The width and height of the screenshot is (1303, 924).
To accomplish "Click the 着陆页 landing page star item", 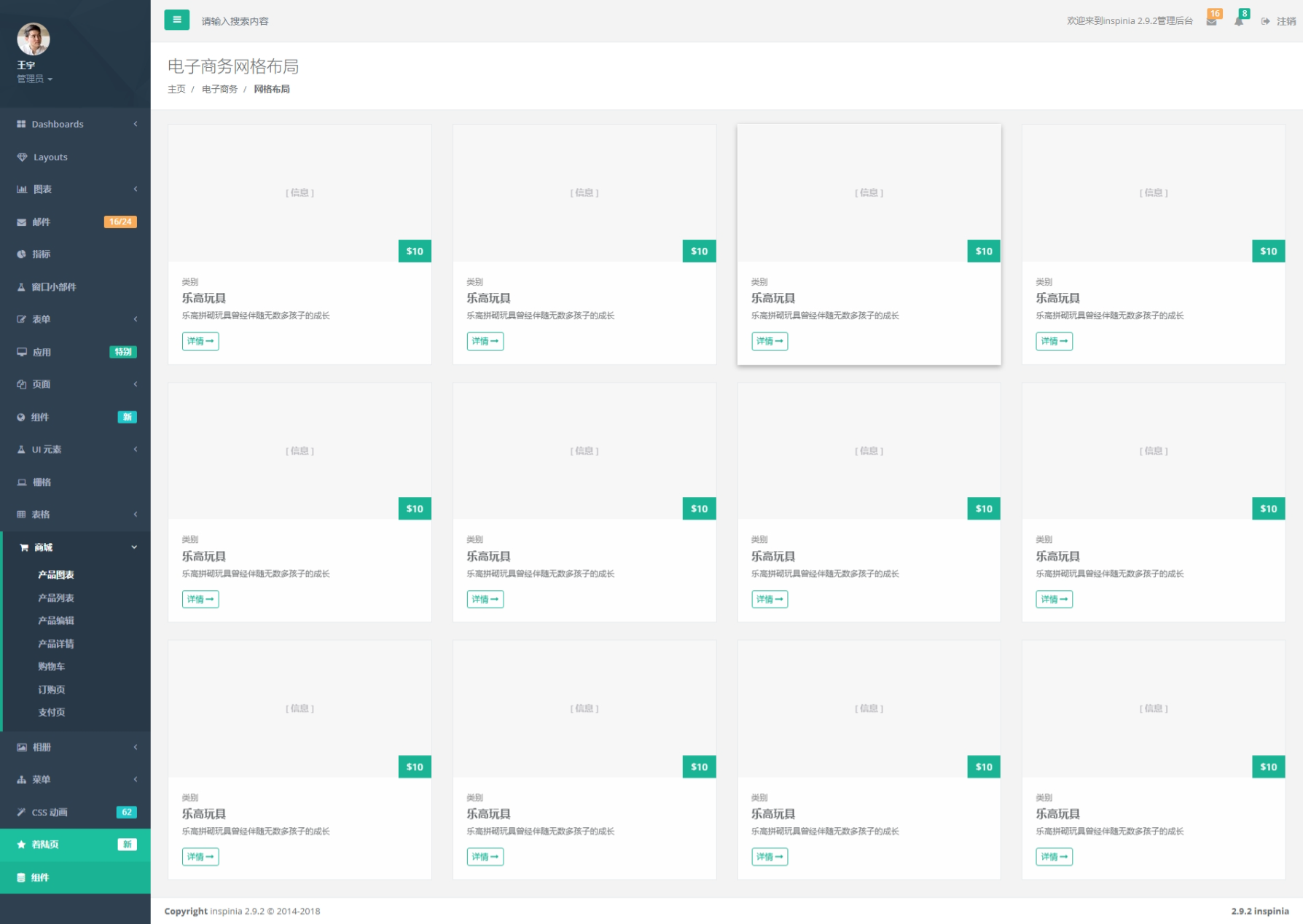I will 45,845.
